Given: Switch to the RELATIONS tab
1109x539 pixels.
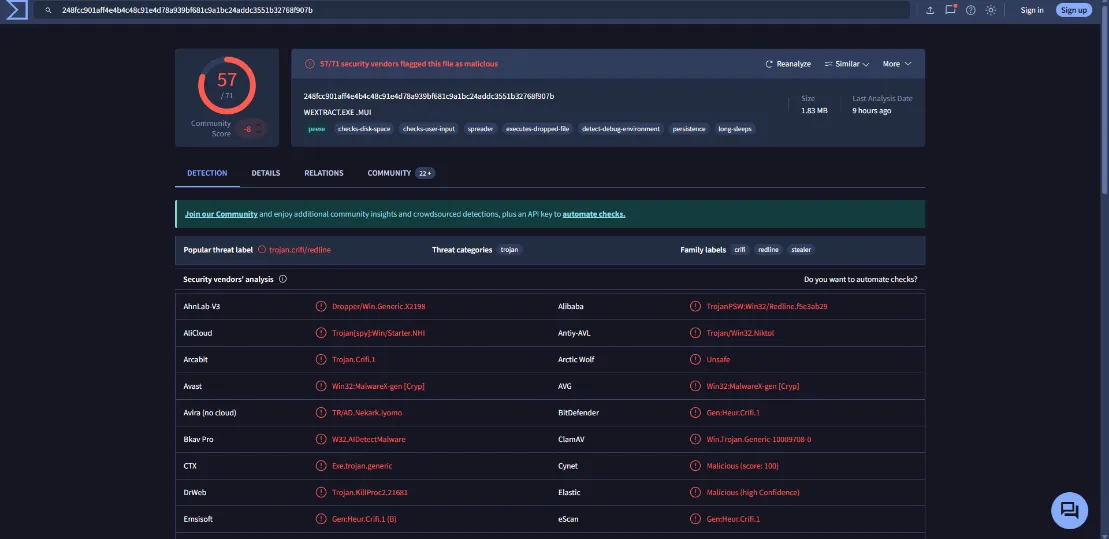Looking at the screenshot, I should pos(324,173).
